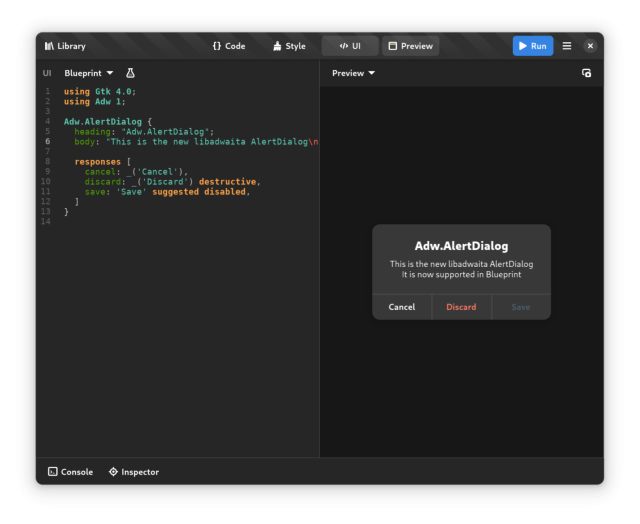
Task: Open the Inspector tab
Action: tap(134, 472)
